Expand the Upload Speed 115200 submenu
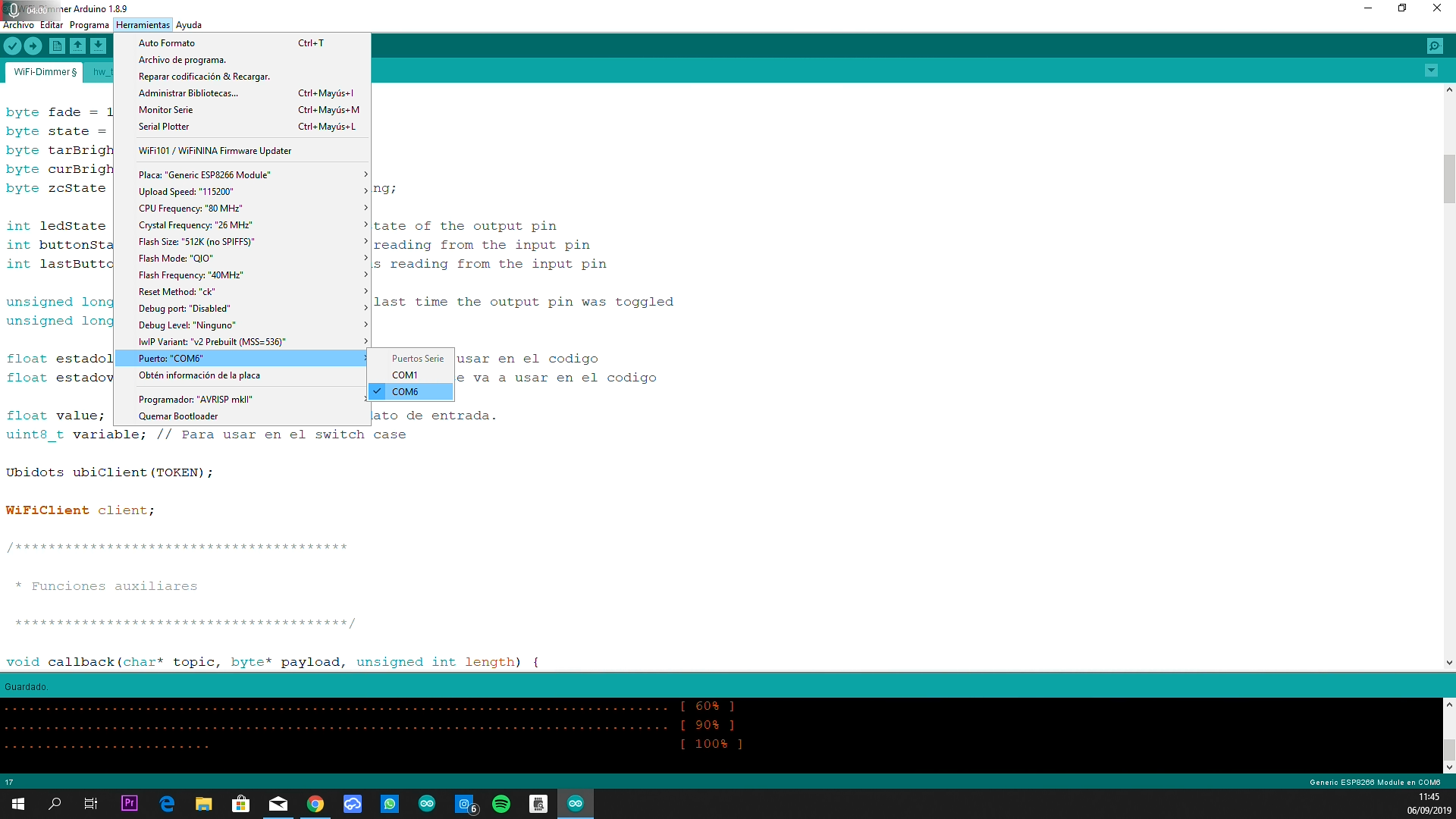1456x819 pixels. 242,192
